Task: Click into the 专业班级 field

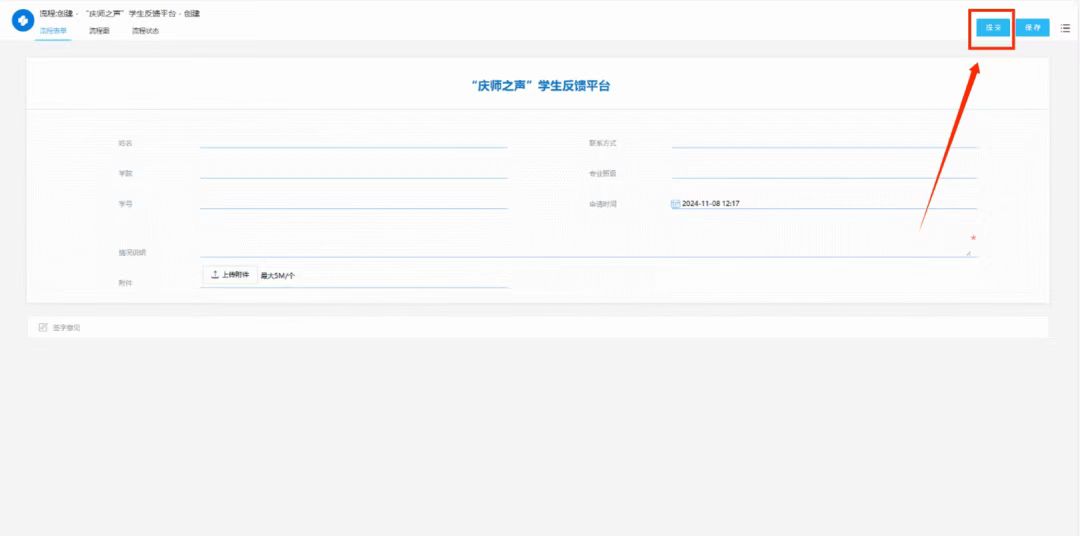Action: [824, 172]
